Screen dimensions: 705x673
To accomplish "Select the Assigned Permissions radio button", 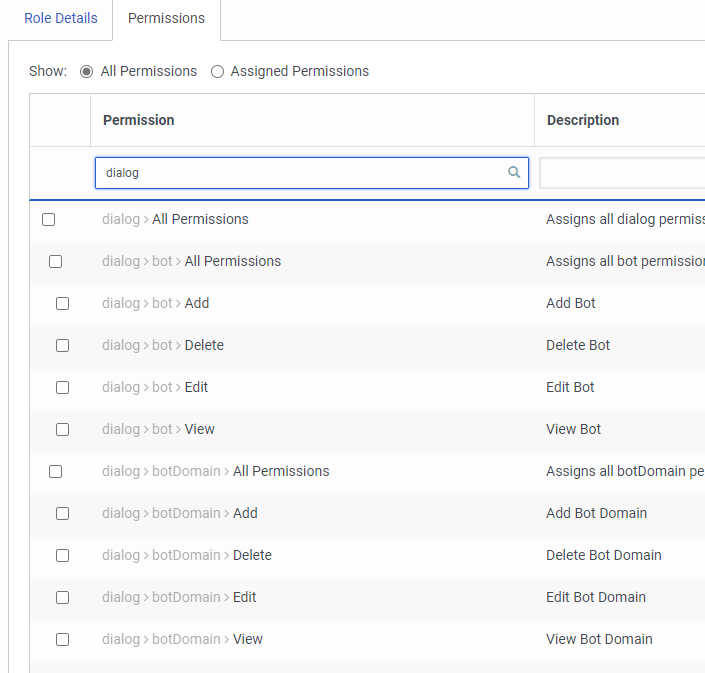I will (x=217, y=72).
